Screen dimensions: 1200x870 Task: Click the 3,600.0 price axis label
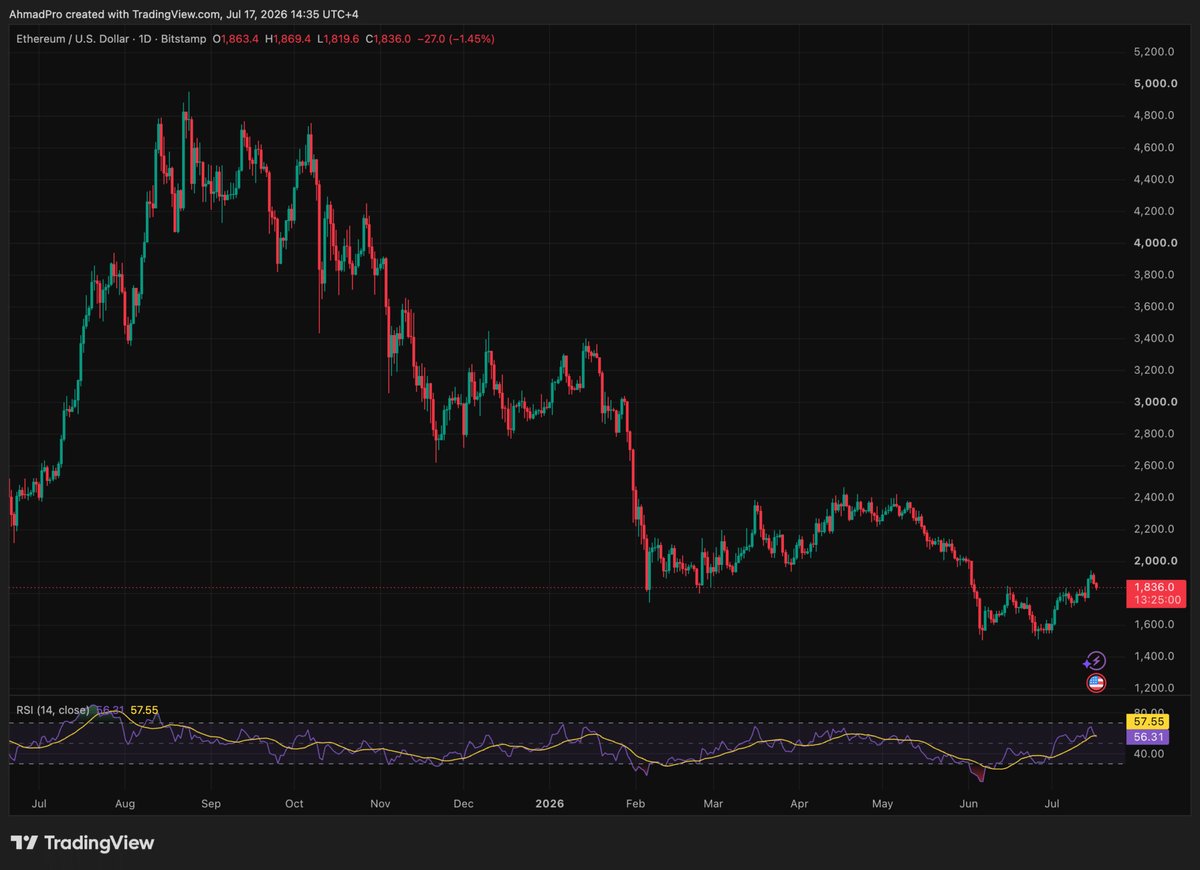[1152, 307]
